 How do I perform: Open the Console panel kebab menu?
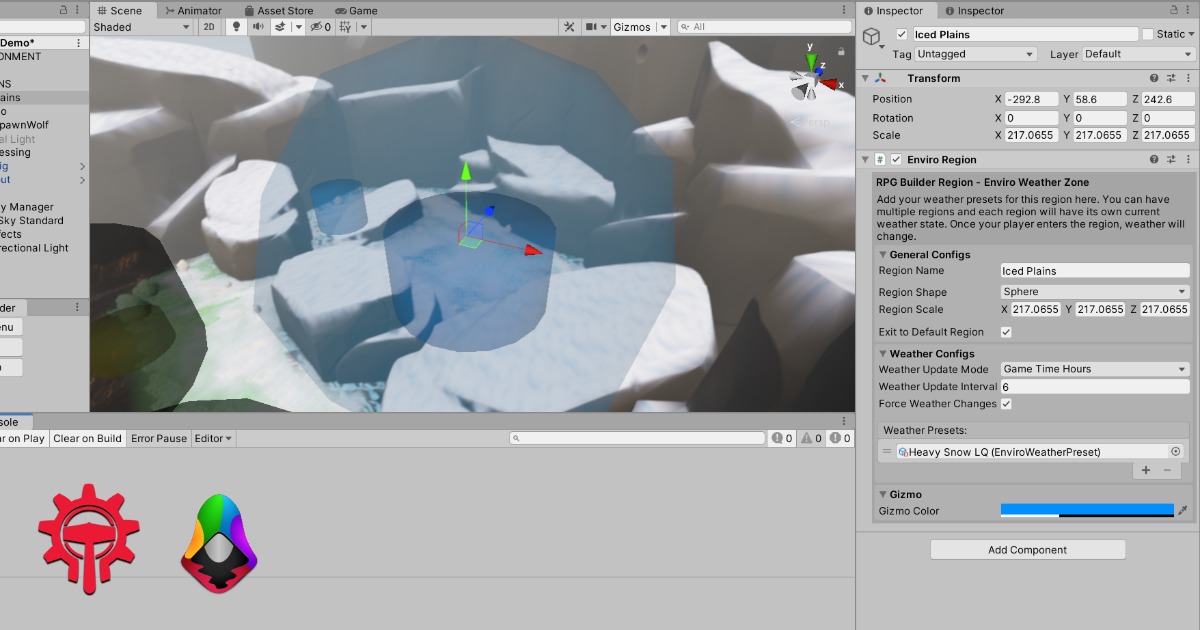[x=843, y=421]
